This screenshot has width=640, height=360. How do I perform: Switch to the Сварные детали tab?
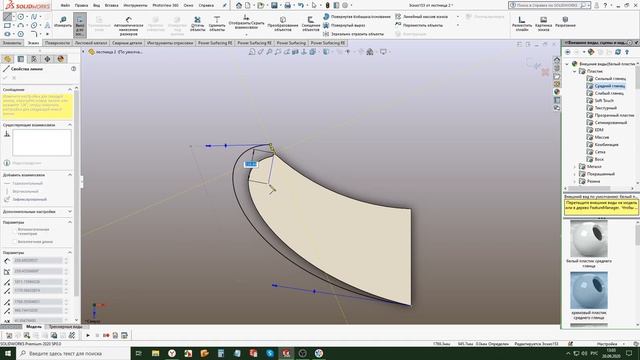127,43
